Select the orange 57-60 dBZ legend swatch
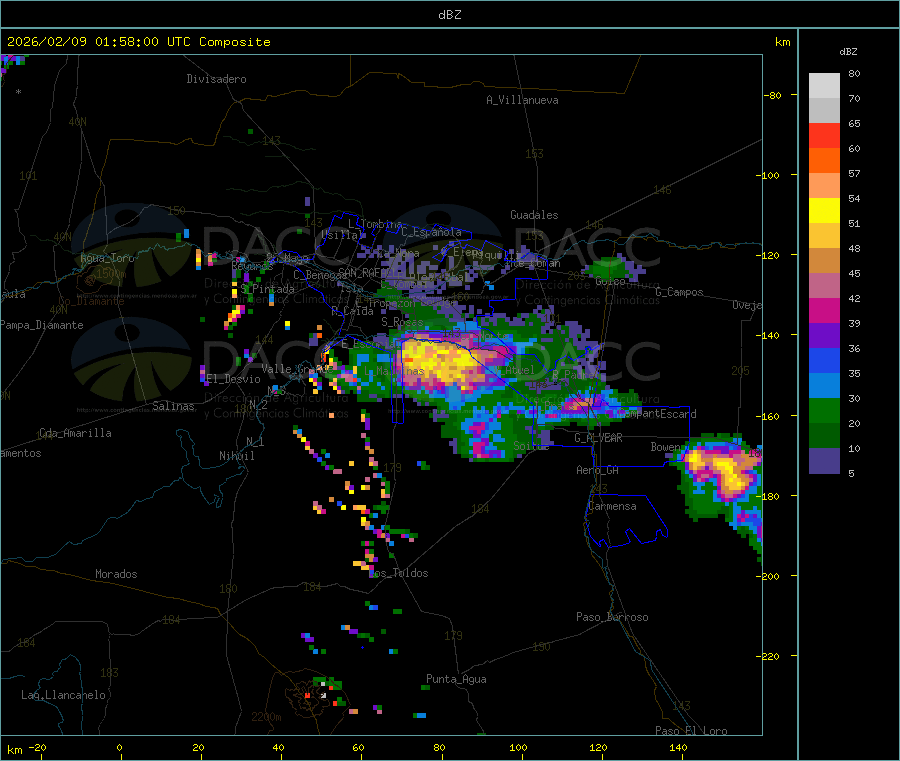 coord(824,161)
